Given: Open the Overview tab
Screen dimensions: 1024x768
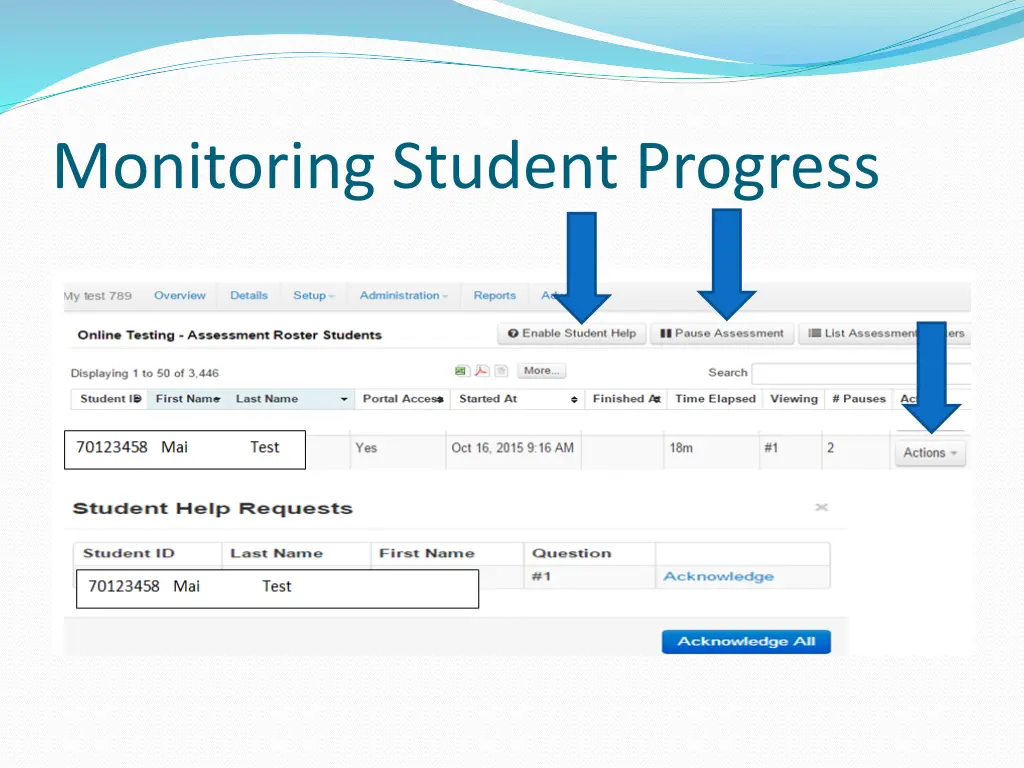Looking at the screenshot, I should pos(180,295).
